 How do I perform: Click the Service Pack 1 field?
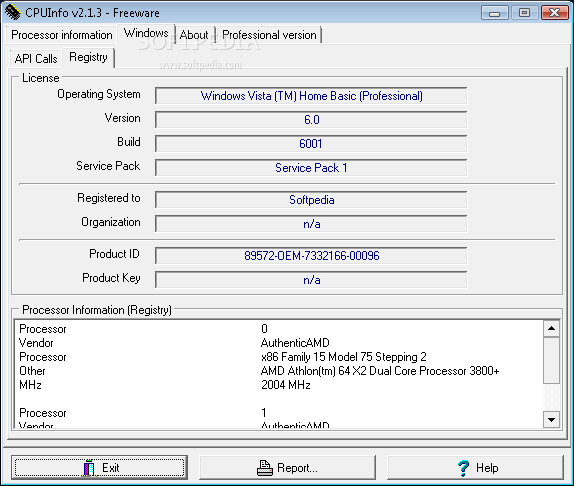pos(311,168)
